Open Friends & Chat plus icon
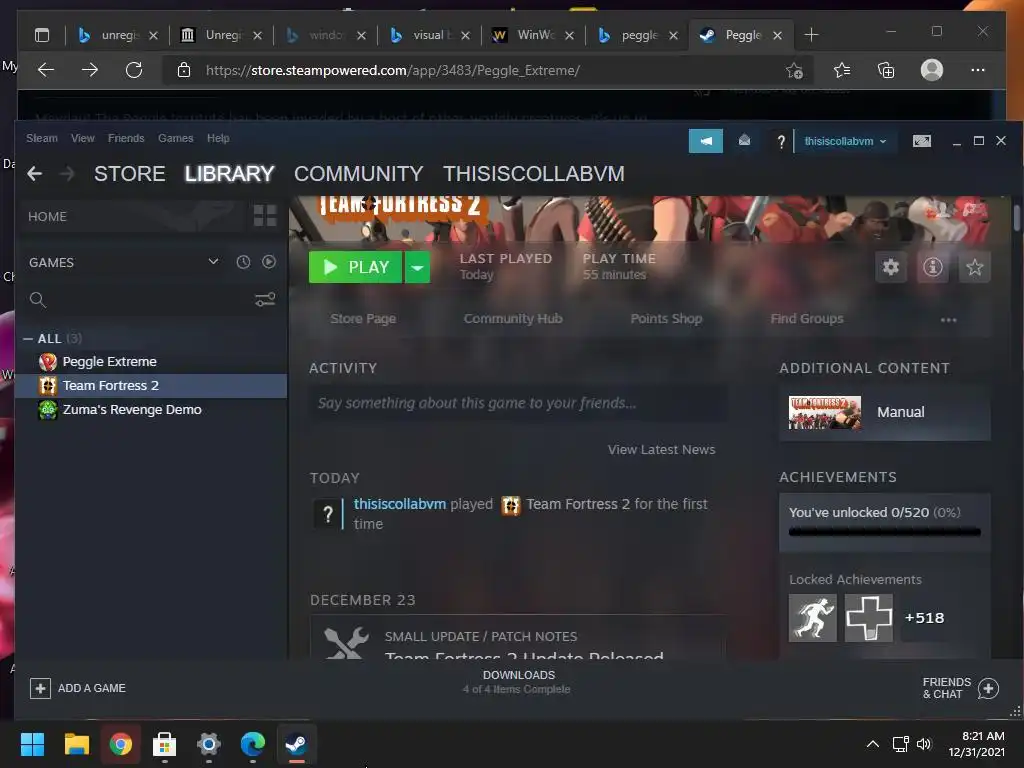Viewport: 1024px width, 768px height. 988,688
